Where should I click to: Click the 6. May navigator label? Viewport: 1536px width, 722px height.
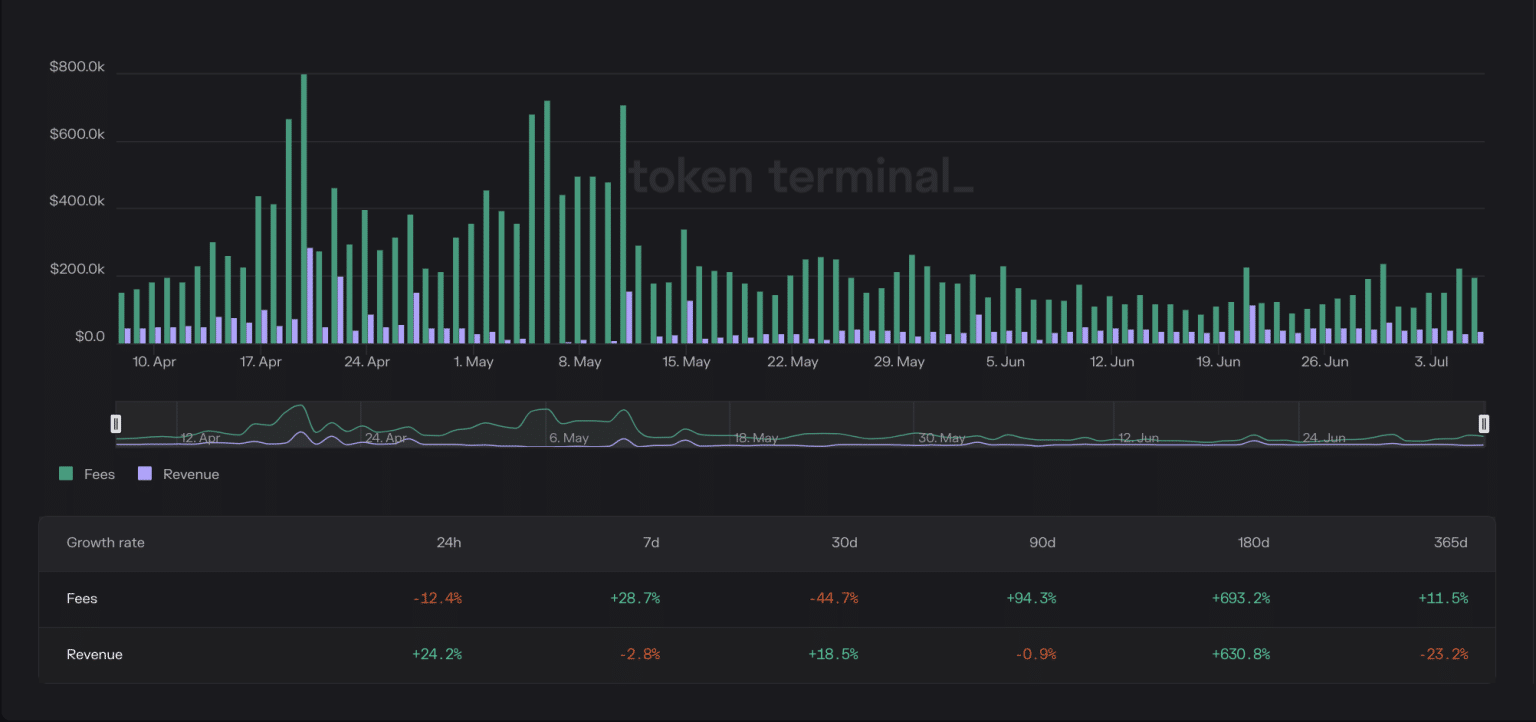(x=569, y=438)
